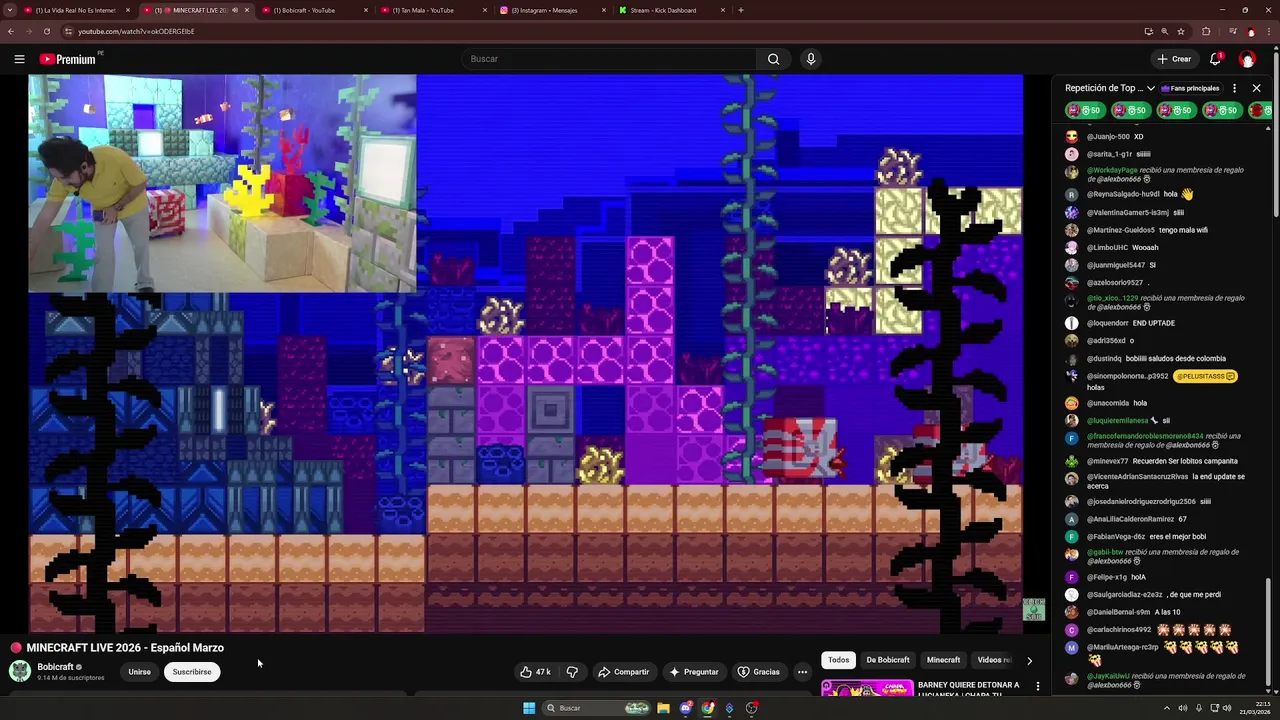The height and width of the screenshot is (720, 1280).
Task: Open File Explorer from the taskbar
Action: pos(663,708)
